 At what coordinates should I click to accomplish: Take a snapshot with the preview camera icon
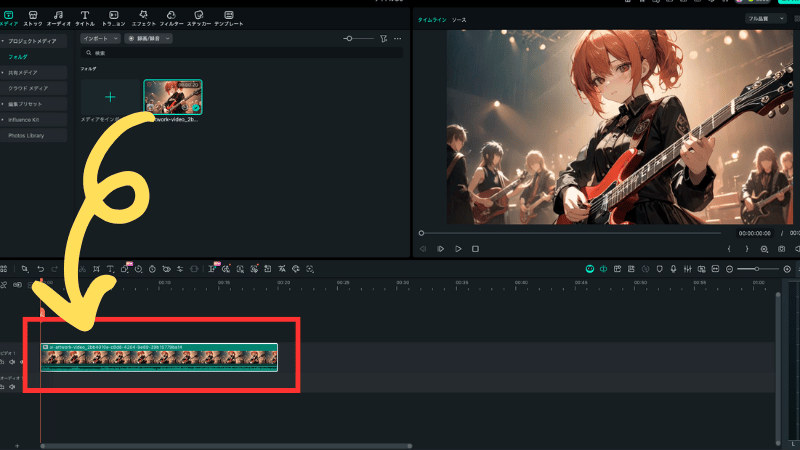(782, 248)
